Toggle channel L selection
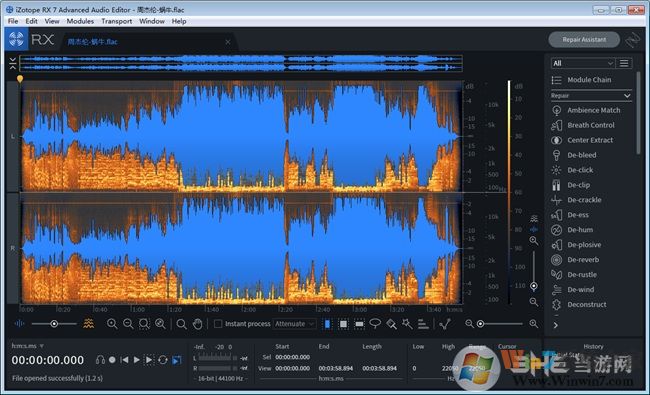This screenshot has height=395, width=650. pos(13,136)
